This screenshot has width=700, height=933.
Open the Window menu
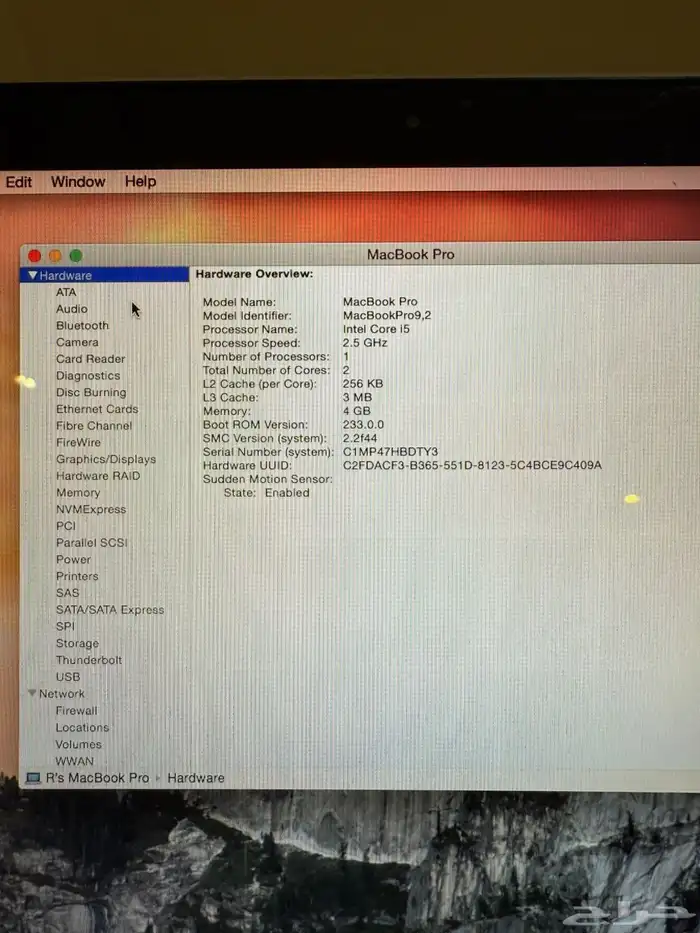tap(78, 182)
